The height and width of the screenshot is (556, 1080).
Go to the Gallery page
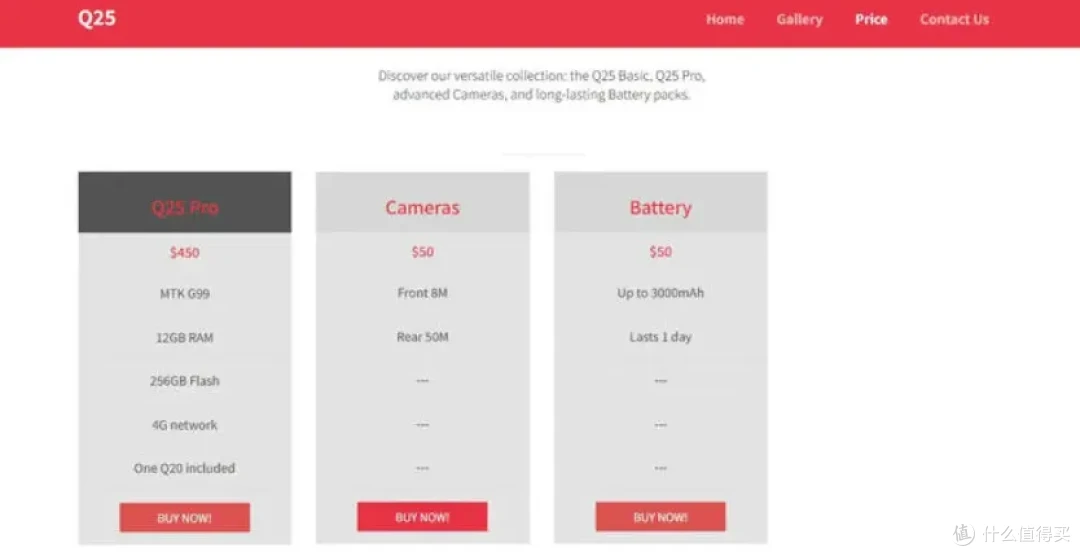pos(800,19)
